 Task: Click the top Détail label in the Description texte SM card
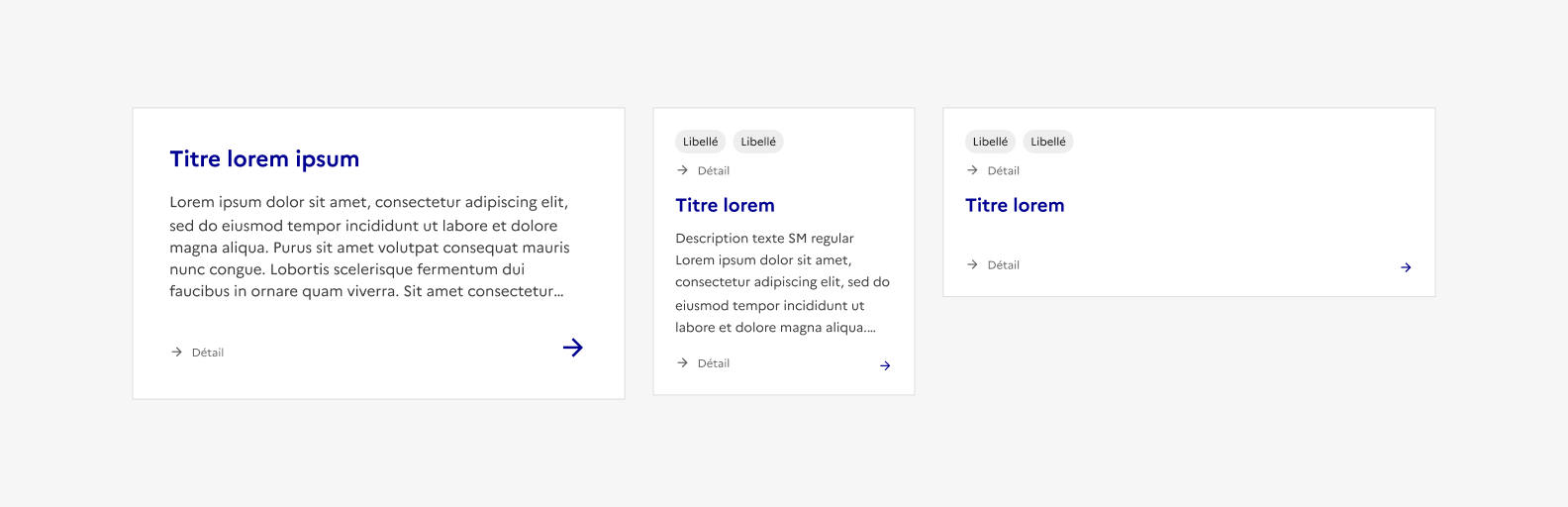click(714, 170)
